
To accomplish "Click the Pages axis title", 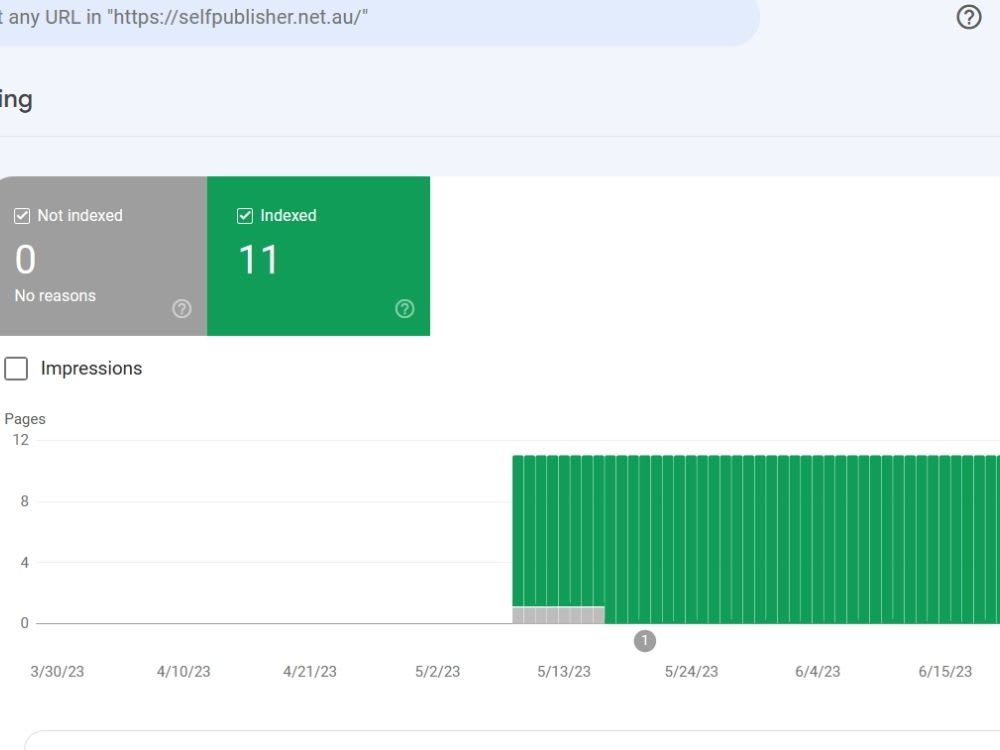I will click(25, 419).
